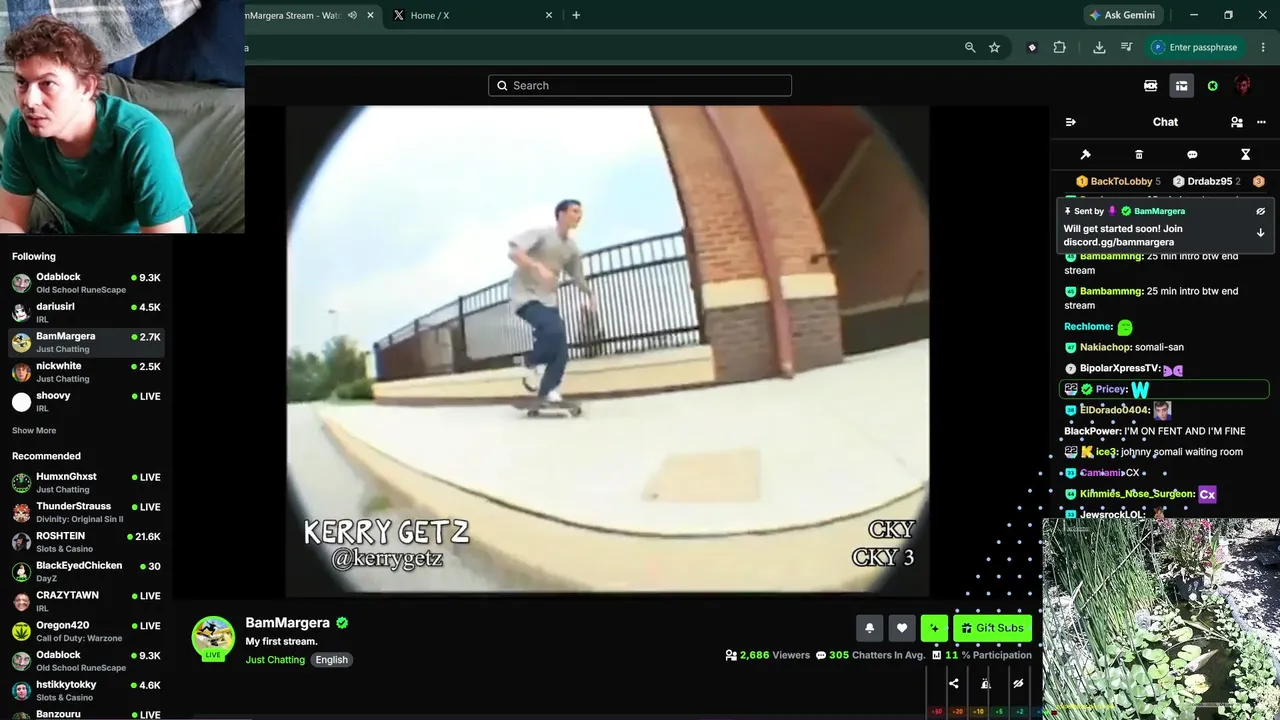The image size is (1280, 720).
Task: Click Show More under Following
Action: [x=34, y=431]
